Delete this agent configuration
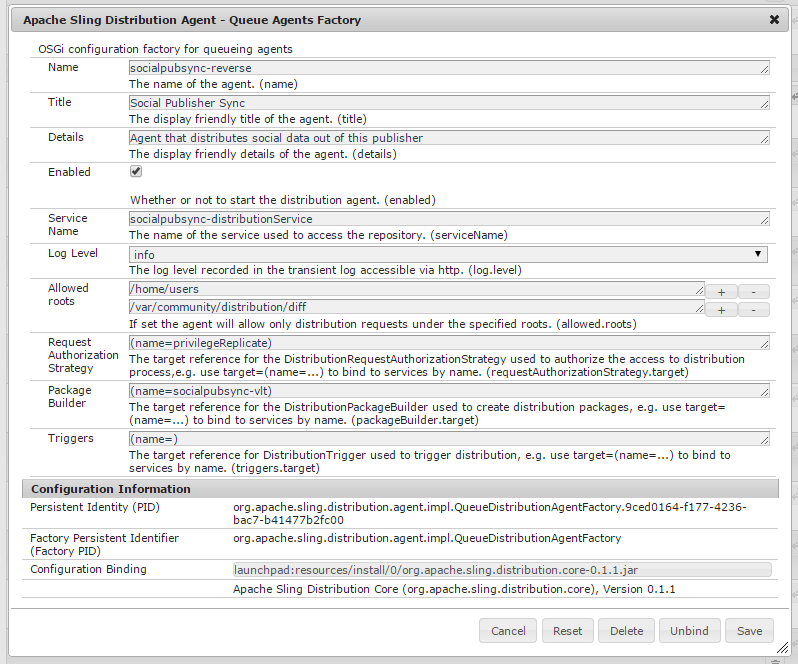Image resolution: width=798 pixels, height=664 pixels. [x=626, y=631]
